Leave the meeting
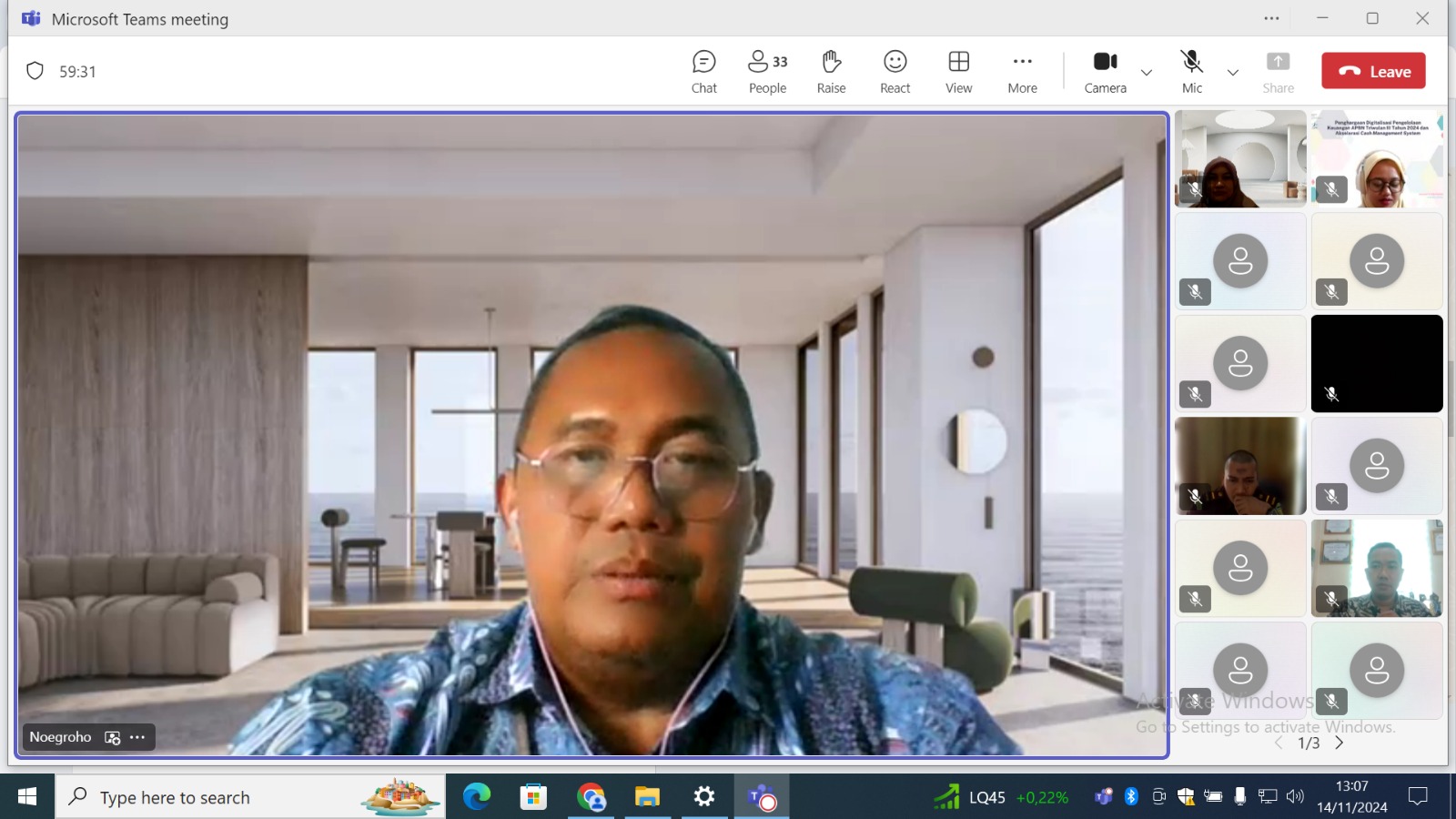 (x=1374, y=71)
